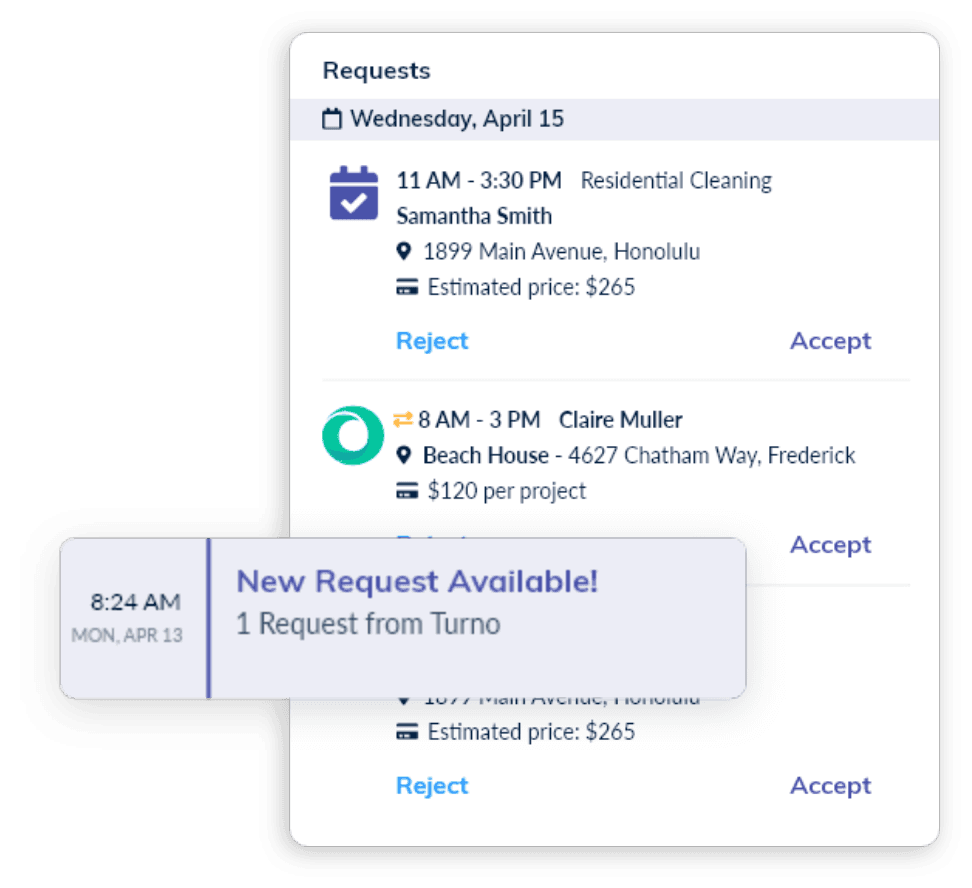This screenshot has width=972, height=888.
Task: Click the "1 Request from Turno" message
Action: tap(368, 625)
